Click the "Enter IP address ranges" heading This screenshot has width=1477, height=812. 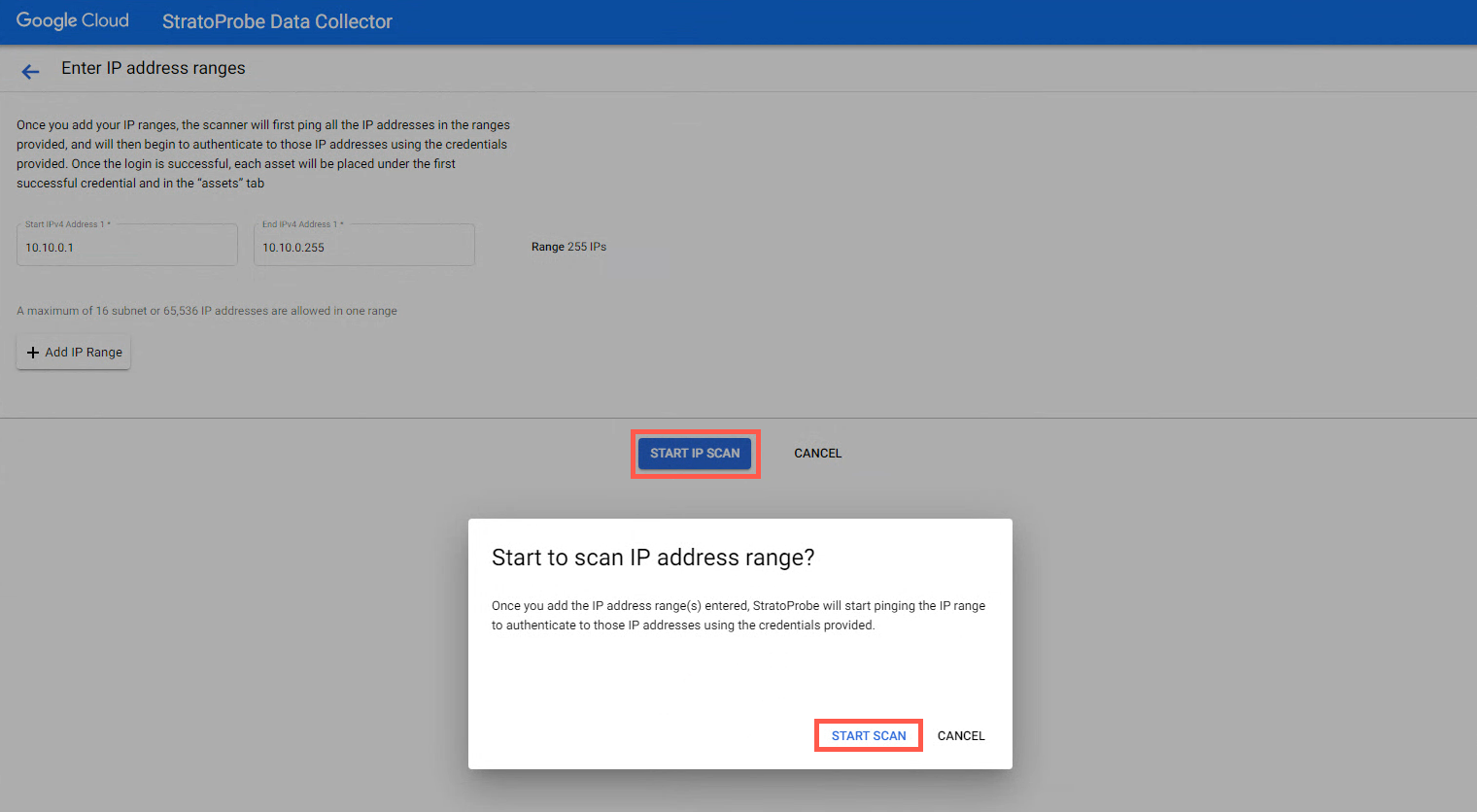[x=154, y=68]
